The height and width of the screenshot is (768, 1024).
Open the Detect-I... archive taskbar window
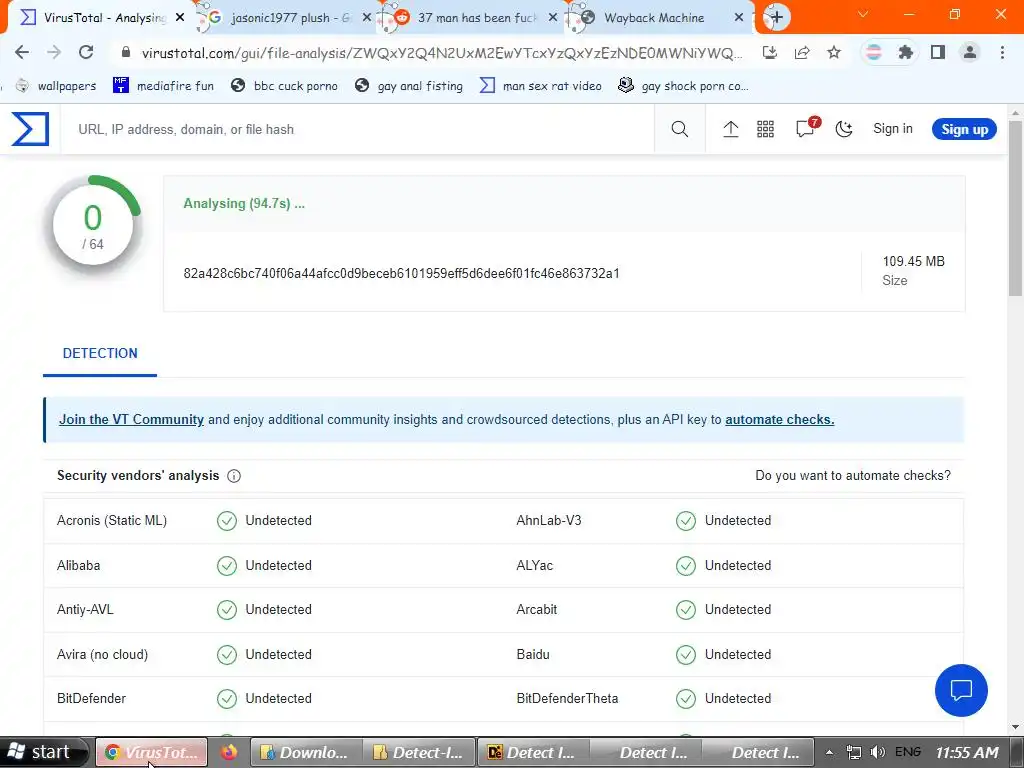[x=420, y=752]
